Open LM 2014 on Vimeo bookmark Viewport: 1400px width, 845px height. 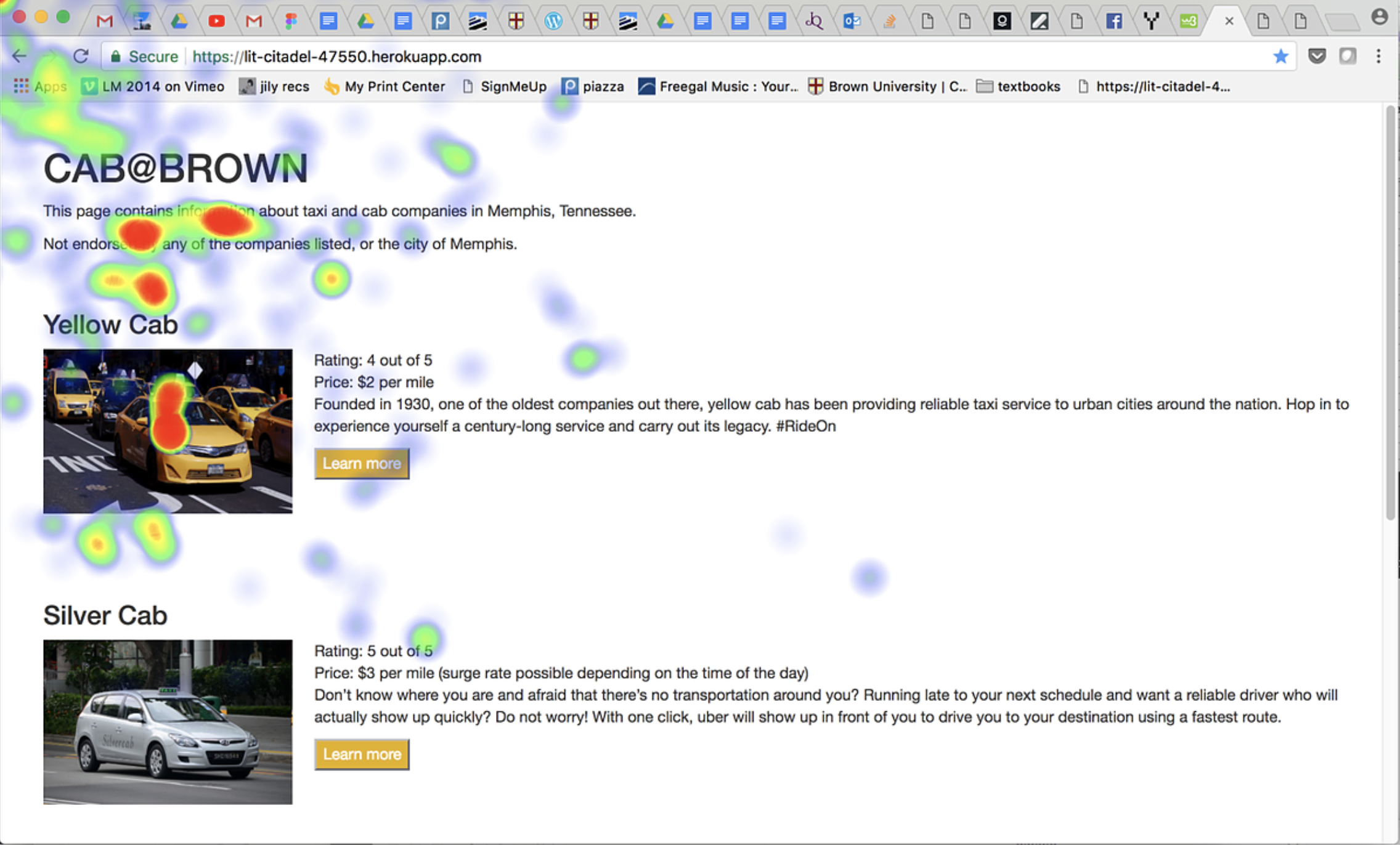(153, 86)
